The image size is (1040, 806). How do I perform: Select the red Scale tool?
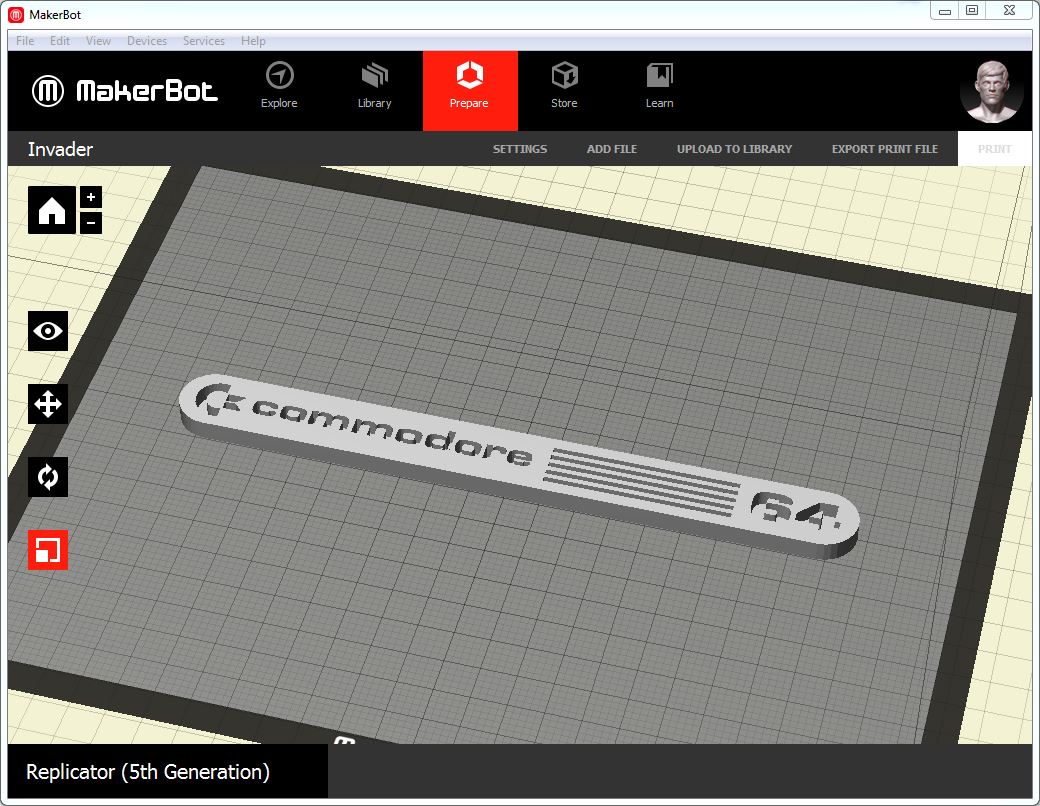click(48, 550)
